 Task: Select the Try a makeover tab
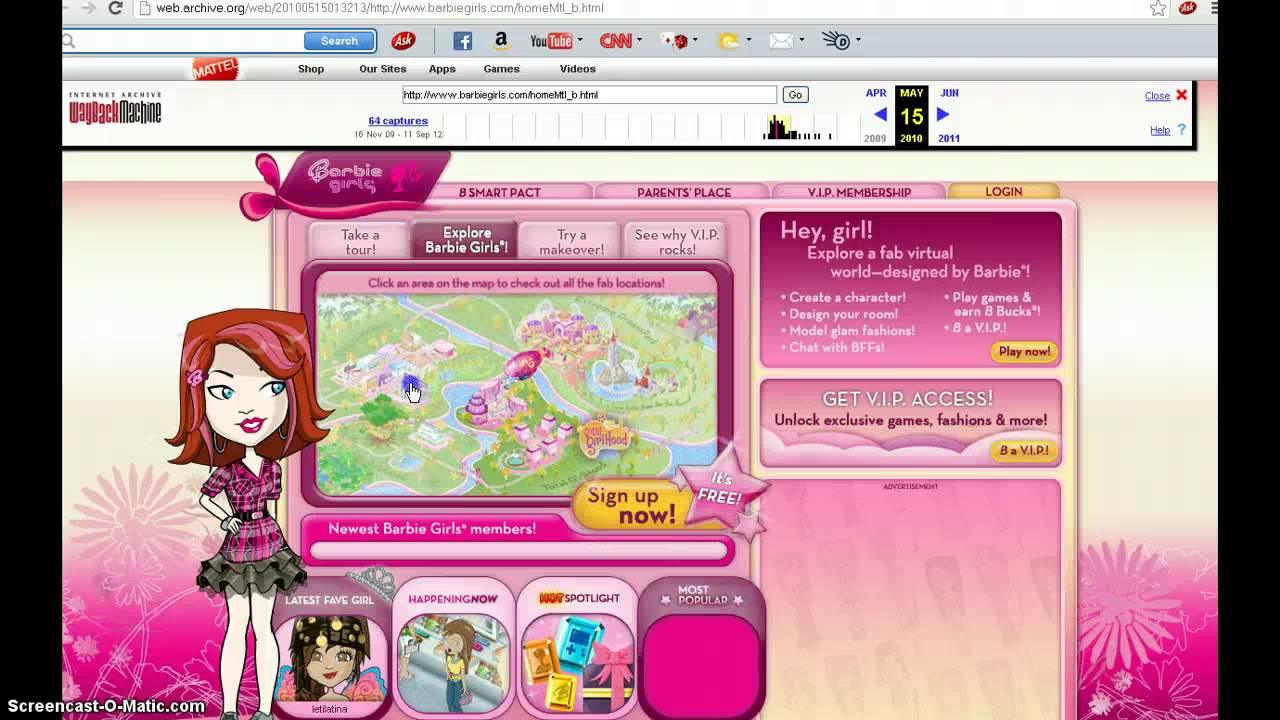[572, 242]
